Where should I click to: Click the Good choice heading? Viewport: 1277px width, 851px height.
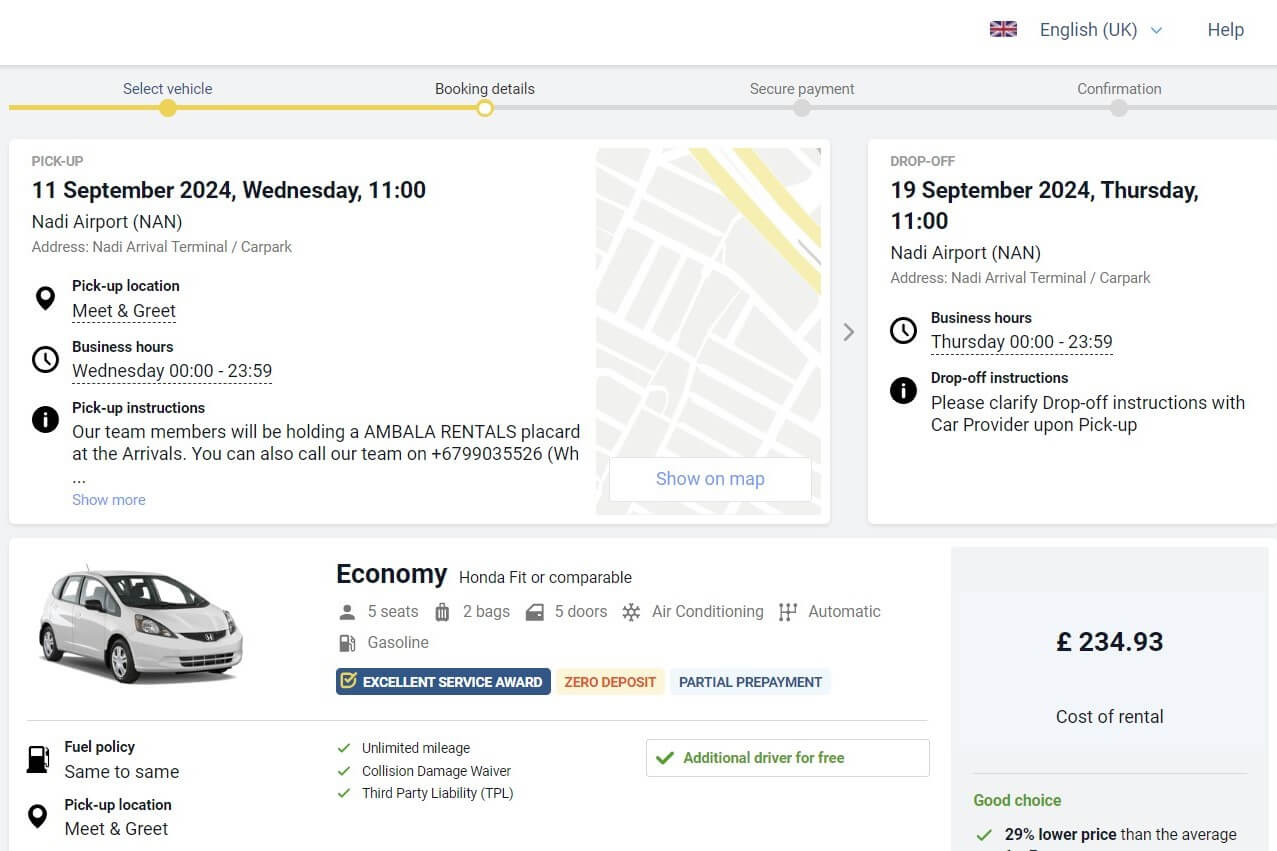(1017, 800)
